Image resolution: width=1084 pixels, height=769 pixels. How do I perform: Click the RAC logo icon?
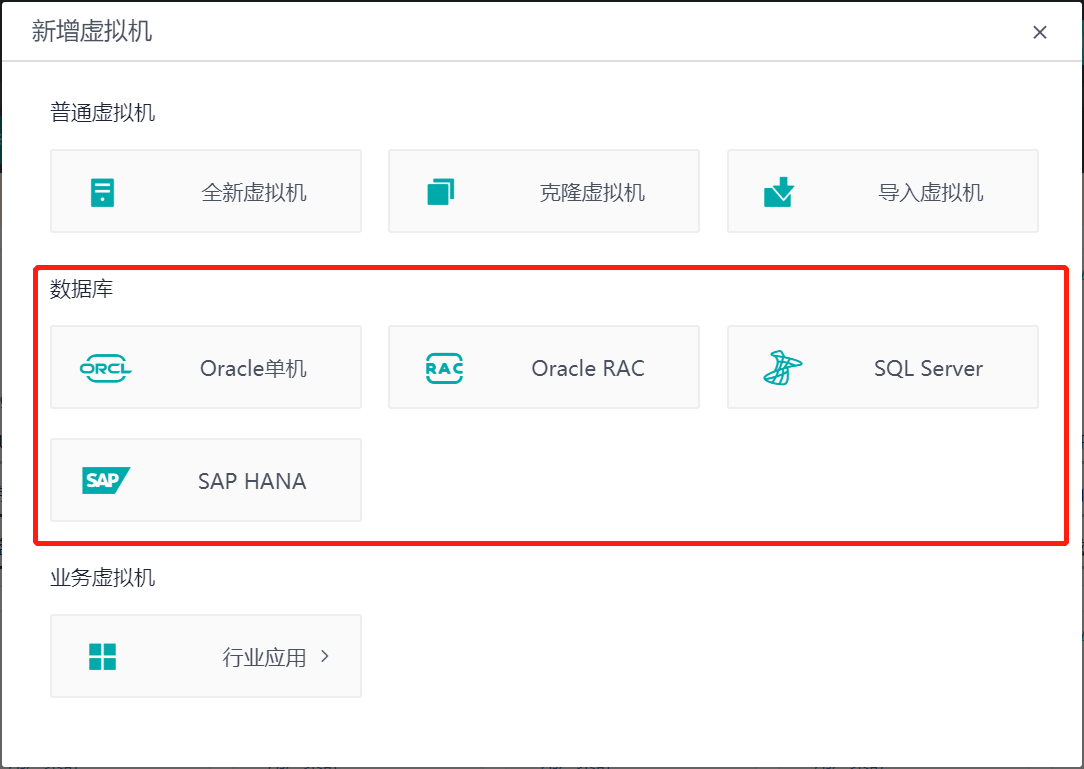(x=444, y=368)
